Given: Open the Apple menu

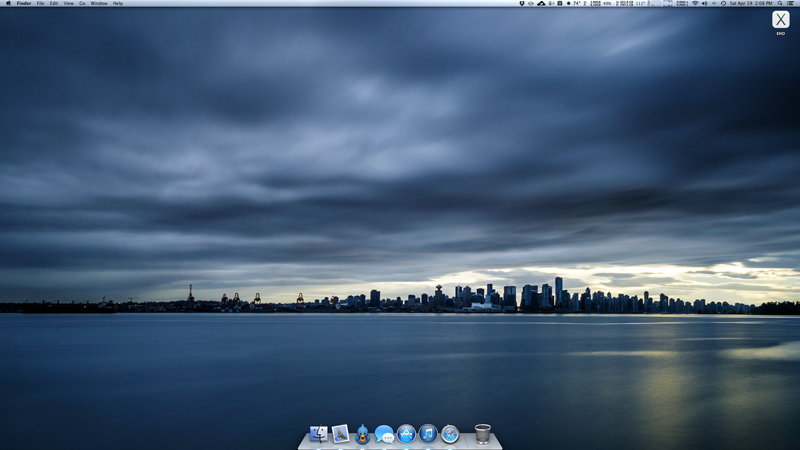Looking at the screenshot, I should tap(8, 3).
